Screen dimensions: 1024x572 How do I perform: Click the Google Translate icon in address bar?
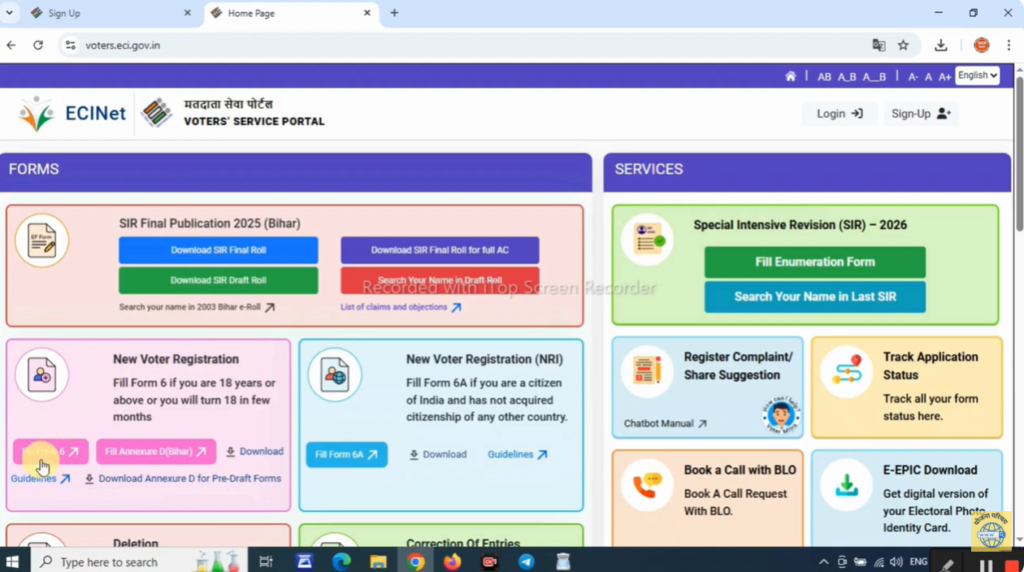878,45
